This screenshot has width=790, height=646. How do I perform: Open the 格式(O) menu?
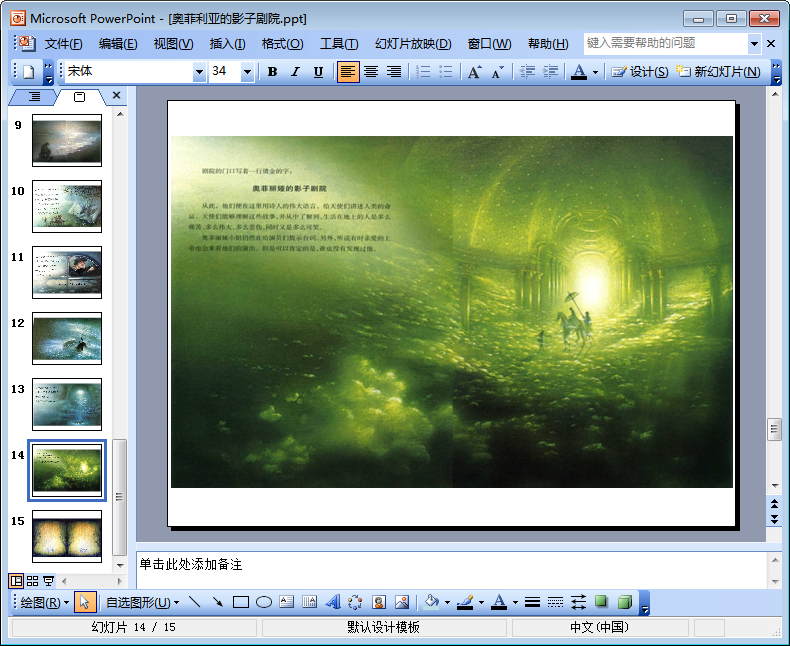point(282,44)
